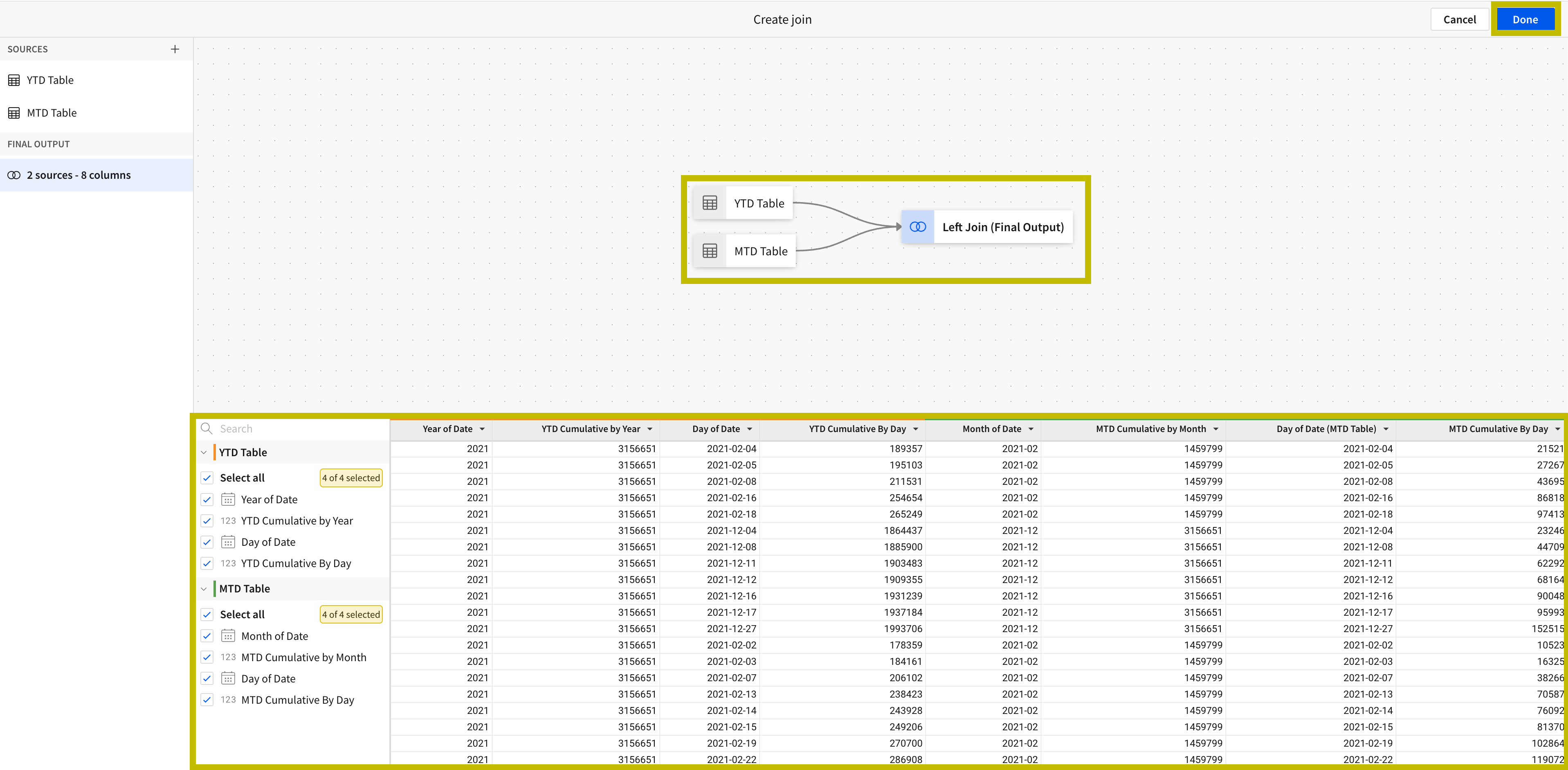Click the join rings icon next to Final Output entry
This screenshot has height=770, width=1568.
click(13, 175)
